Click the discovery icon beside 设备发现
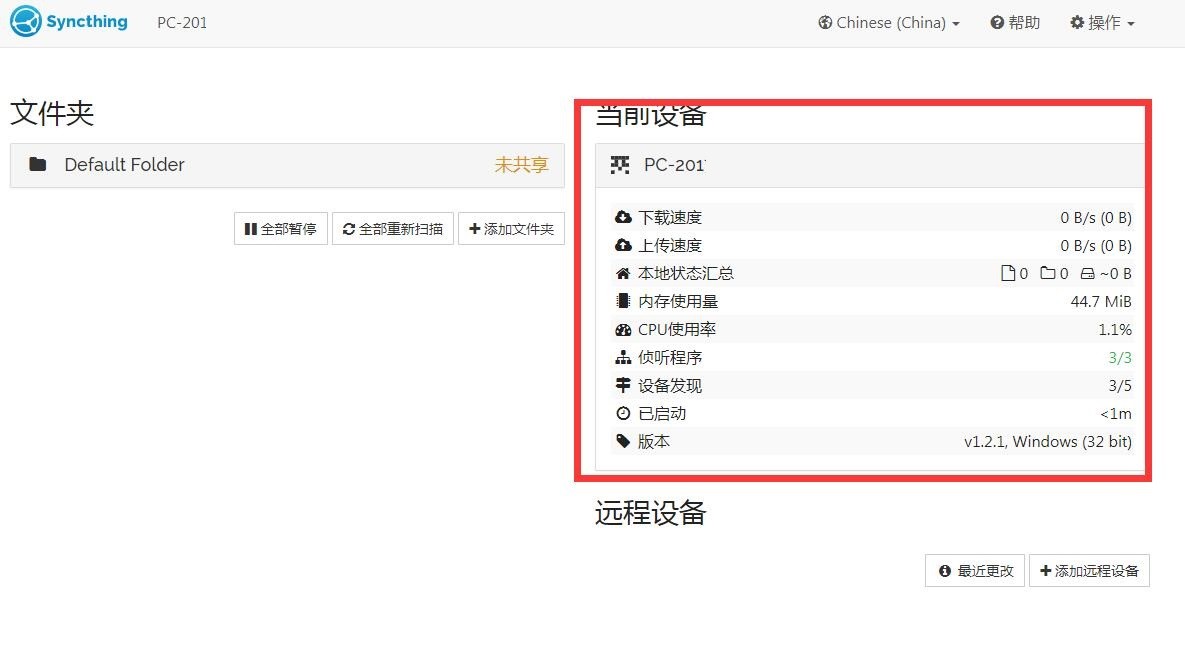The image size is (1185, 651). click(623, 385)
